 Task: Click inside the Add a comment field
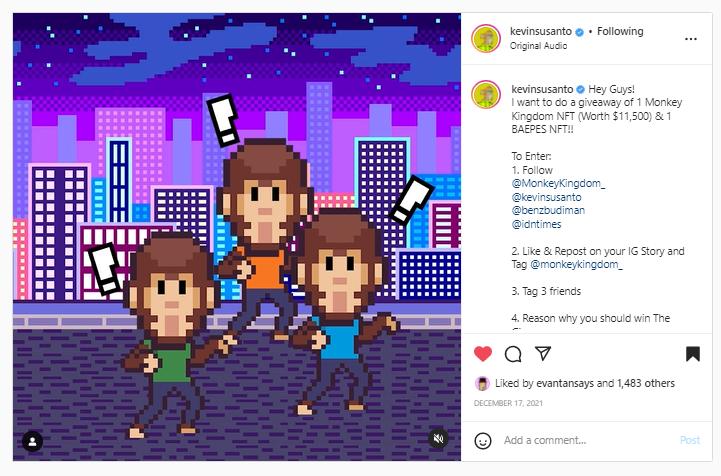pyautogui.click(x=589, y=440)
